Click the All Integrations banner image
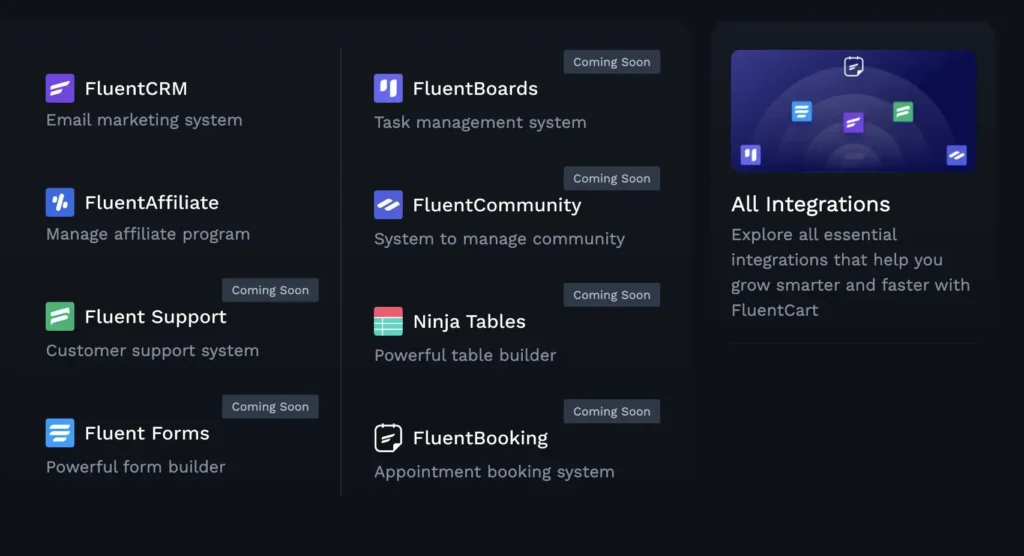The image size is (1024, 556). click(x=853, y=111)
